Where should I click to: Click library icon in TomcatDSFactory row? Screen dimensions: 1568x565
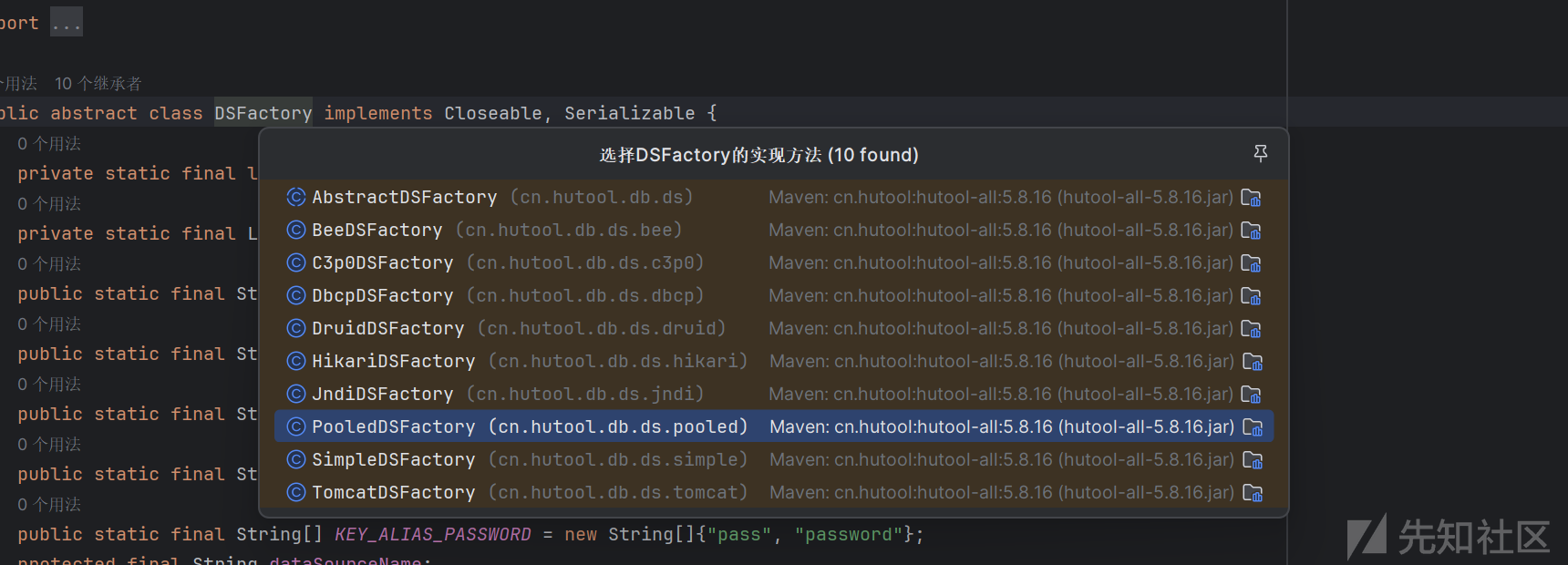click(1253, 493)
